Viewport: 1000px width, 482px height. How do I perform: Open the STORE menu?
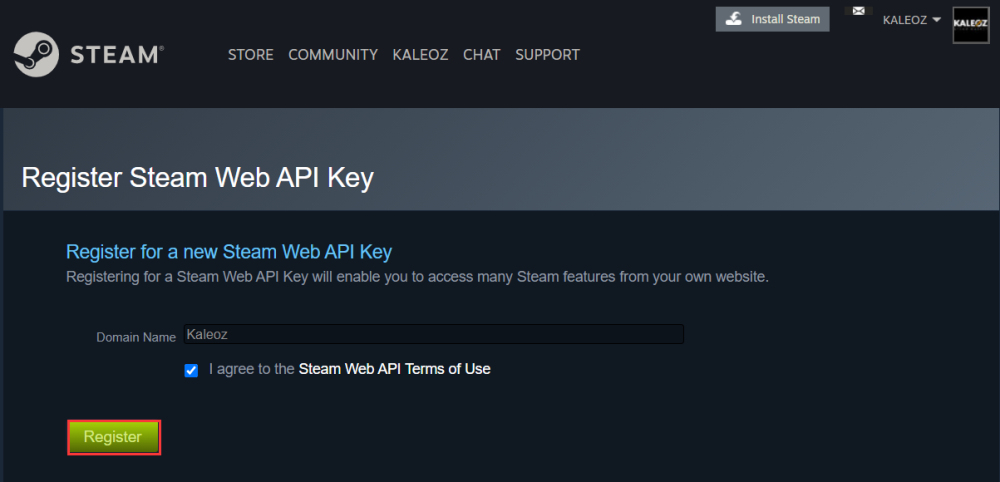[x=250, y=55]
